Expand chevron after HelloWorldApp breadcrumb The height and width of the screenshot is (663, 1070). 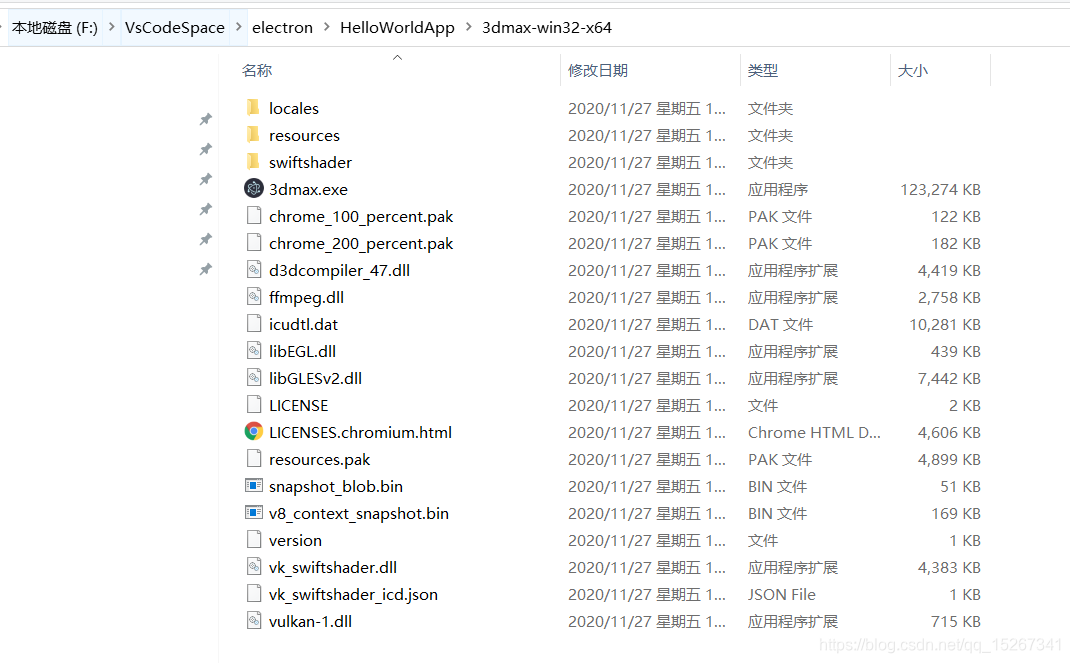tap(469, 27)
